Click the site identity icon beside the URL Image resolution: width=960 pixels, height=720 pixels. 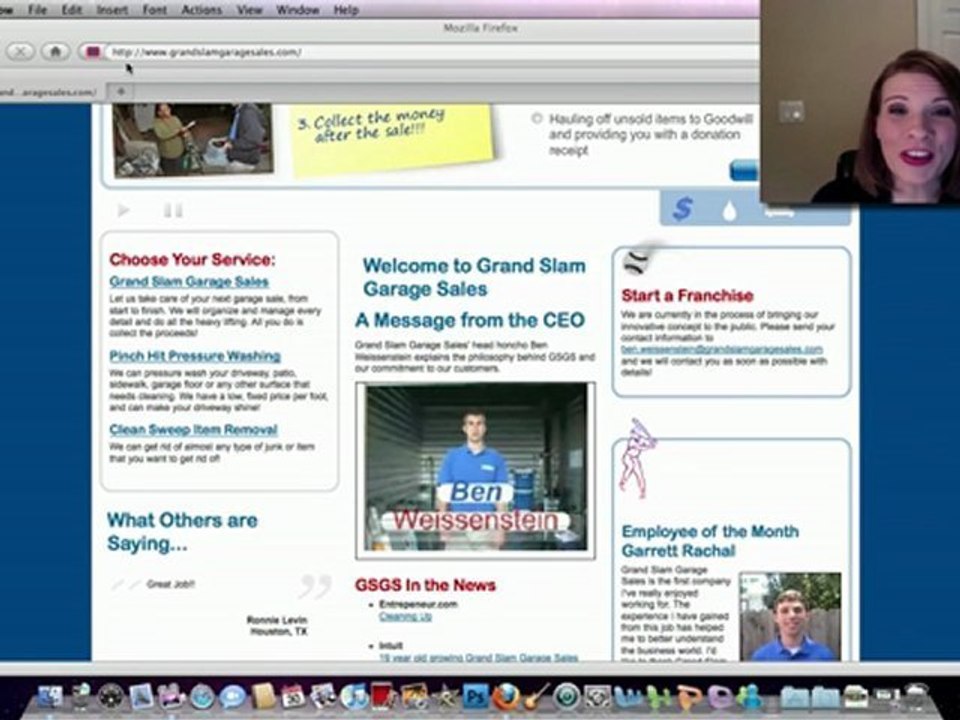(x=92, y=52)
